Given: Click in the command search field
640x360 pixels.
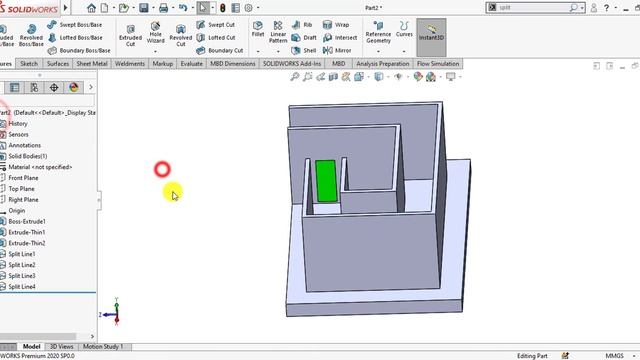Looking at the screenshot, I should click(533, 8).
